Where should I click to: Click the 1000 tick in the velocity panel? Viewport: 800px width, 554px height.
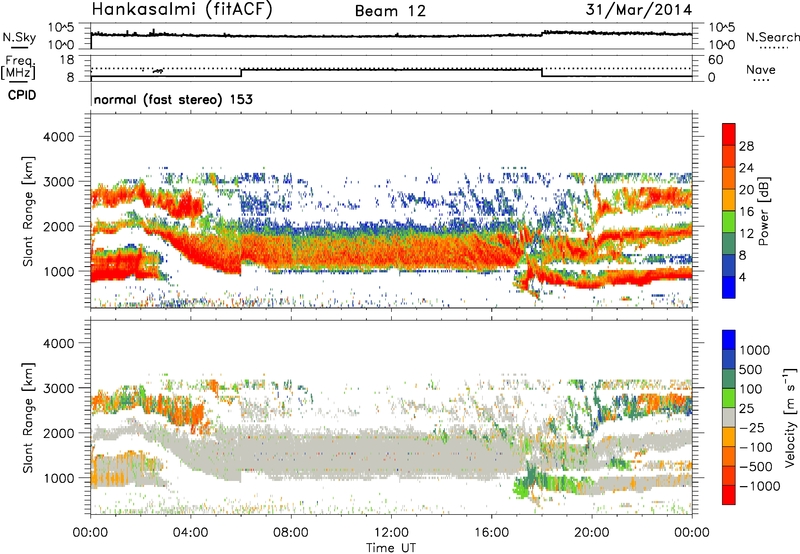pos(58,478)
